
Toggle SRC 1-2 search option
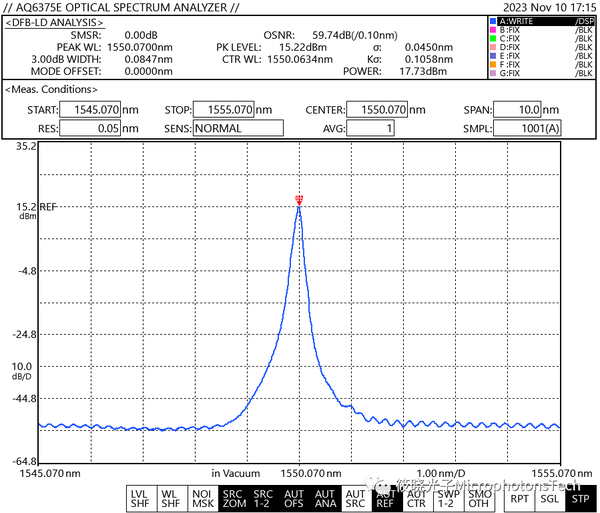click(x=264, y=498)
